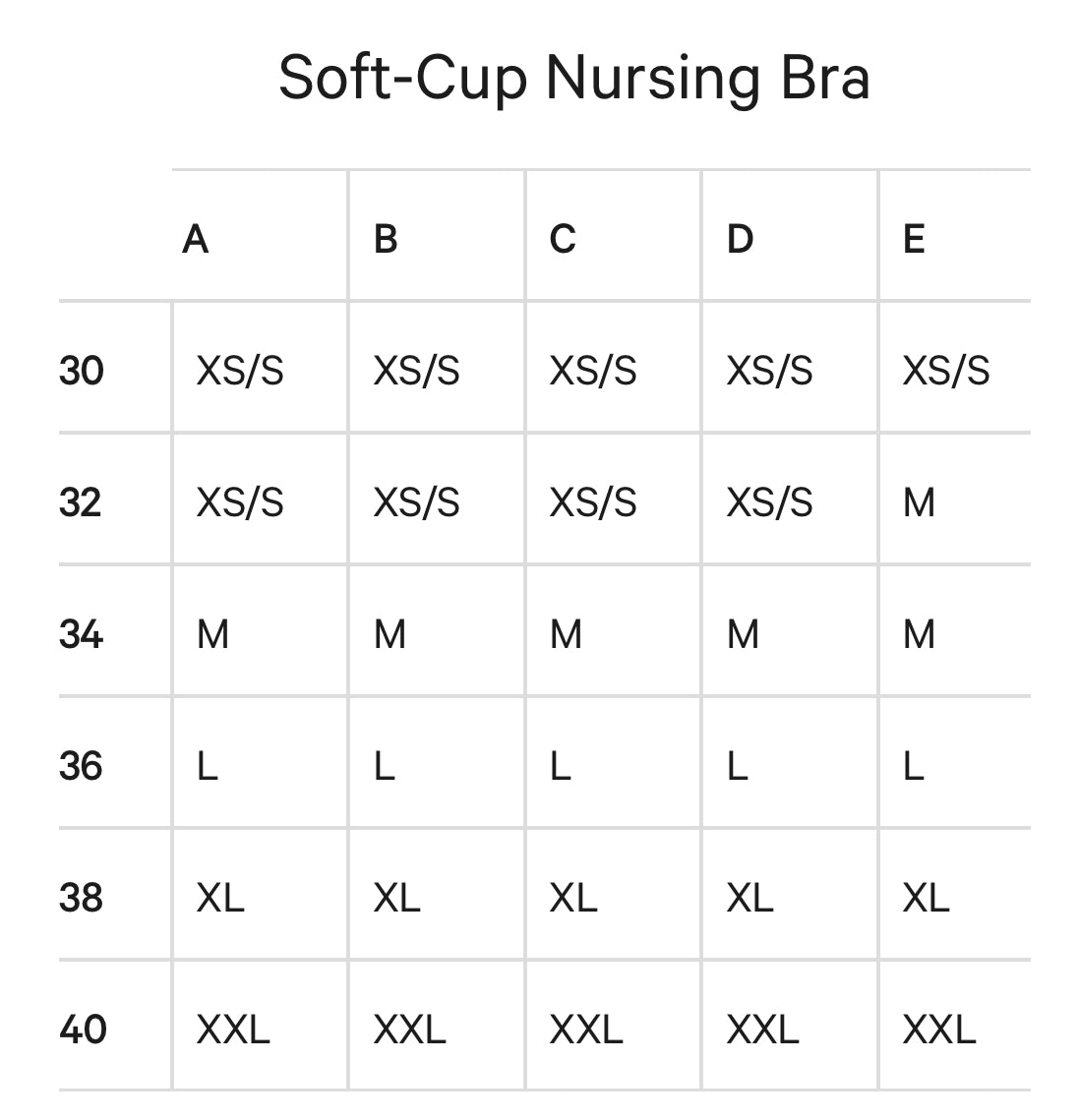Click the cup size E column header

tap(914, 239)
